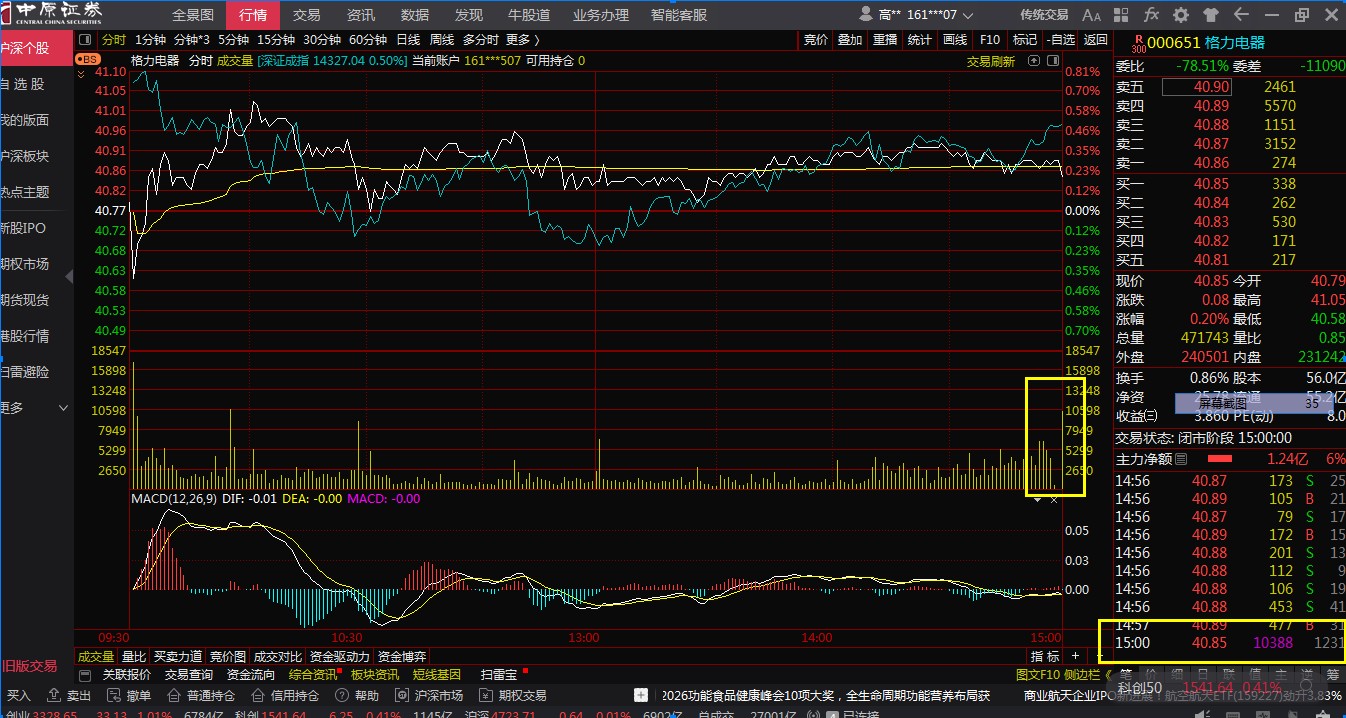The image size is (1346, 718).
Task: Toggle -自选 watchlist button
Action: tap(1060, 40)
